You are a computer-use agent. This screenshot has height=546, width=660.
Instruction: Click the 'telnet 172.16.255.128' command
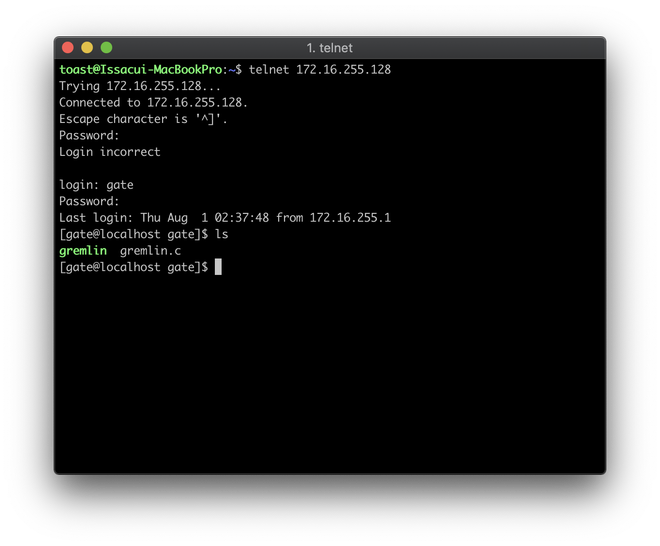320,69
